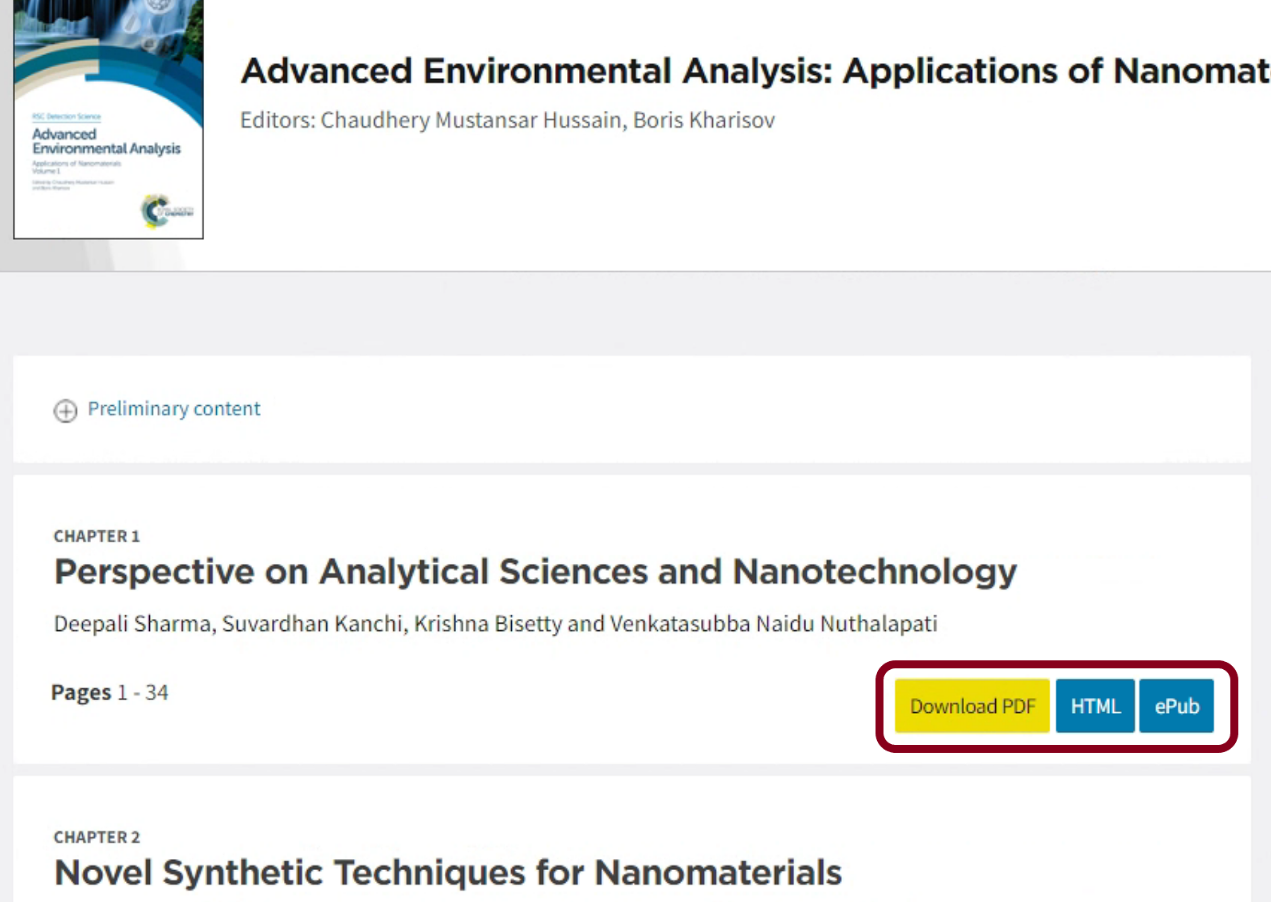Select editor Chaudhery Mustansar Hussain
The width and height of the screenshot is (1271, 902).
472,121
